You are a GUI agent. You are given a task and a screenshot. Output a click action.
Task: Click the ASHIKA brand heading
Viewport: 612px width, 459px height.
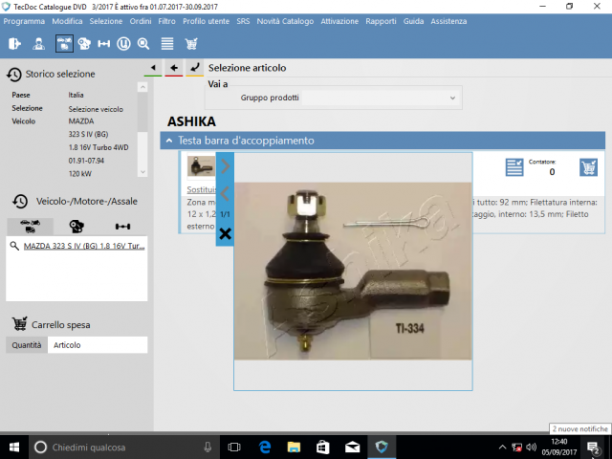click(192, 121)
